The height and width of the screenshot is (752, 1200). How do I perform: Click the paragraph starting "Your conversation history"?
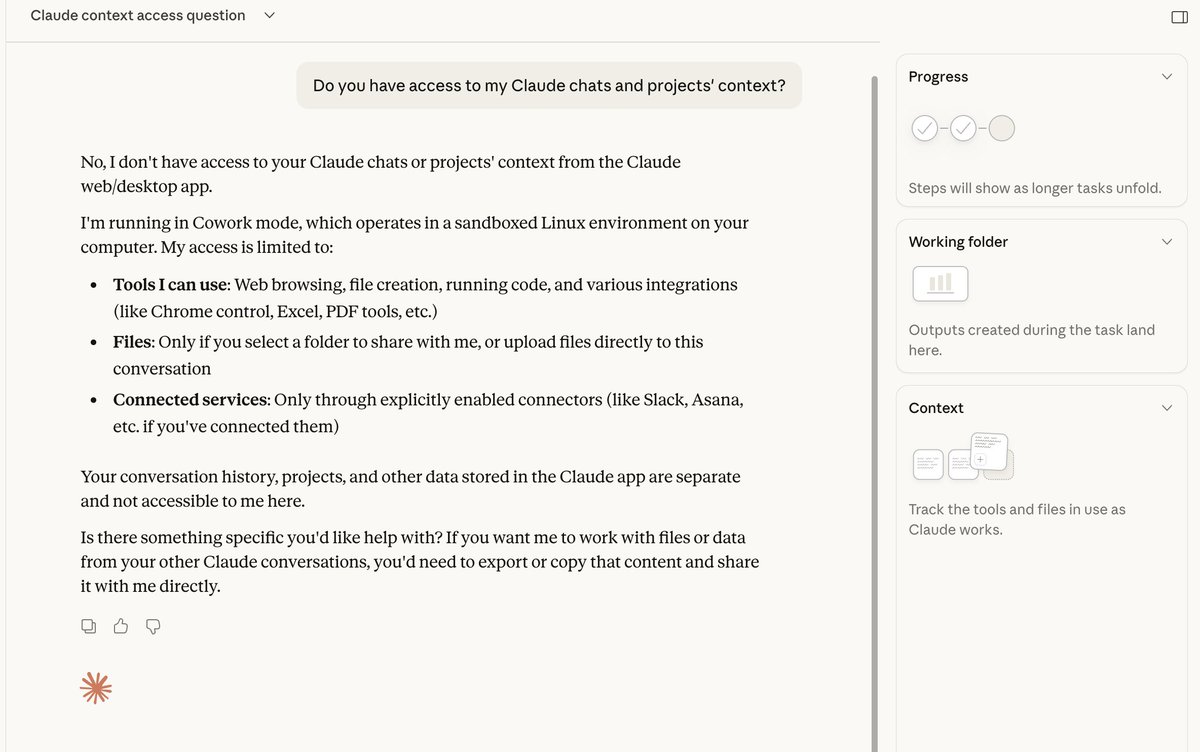coord(411,489)
